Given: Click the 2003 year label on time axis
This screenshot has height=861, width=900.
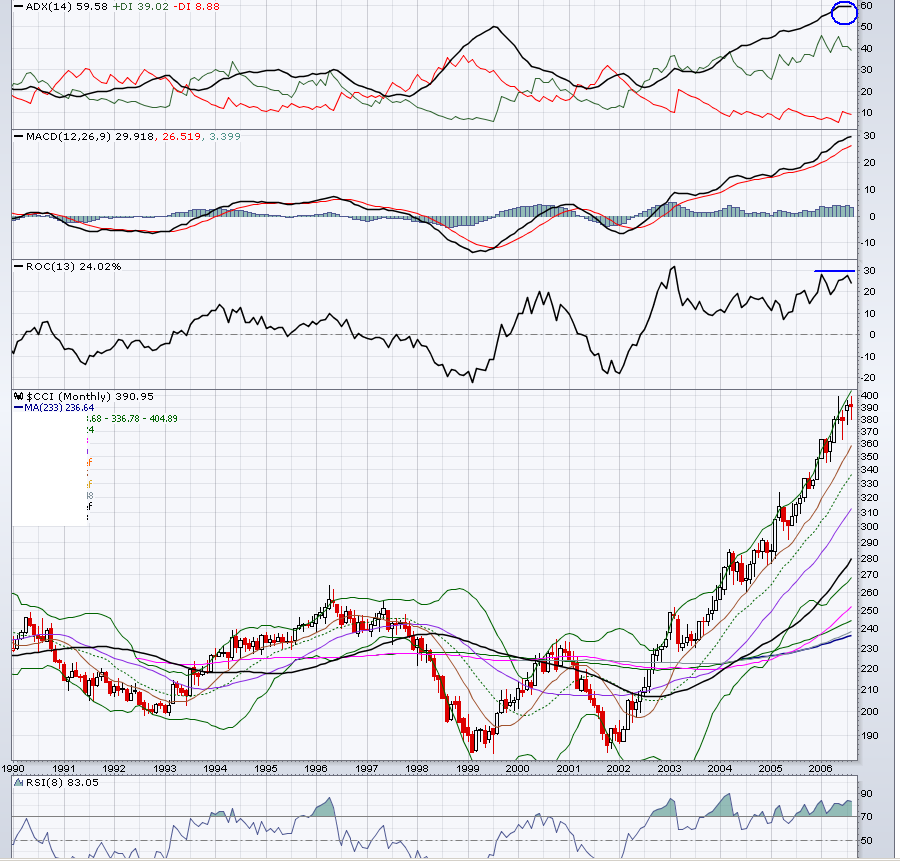Looking at the screenshot, I should 669,769.
